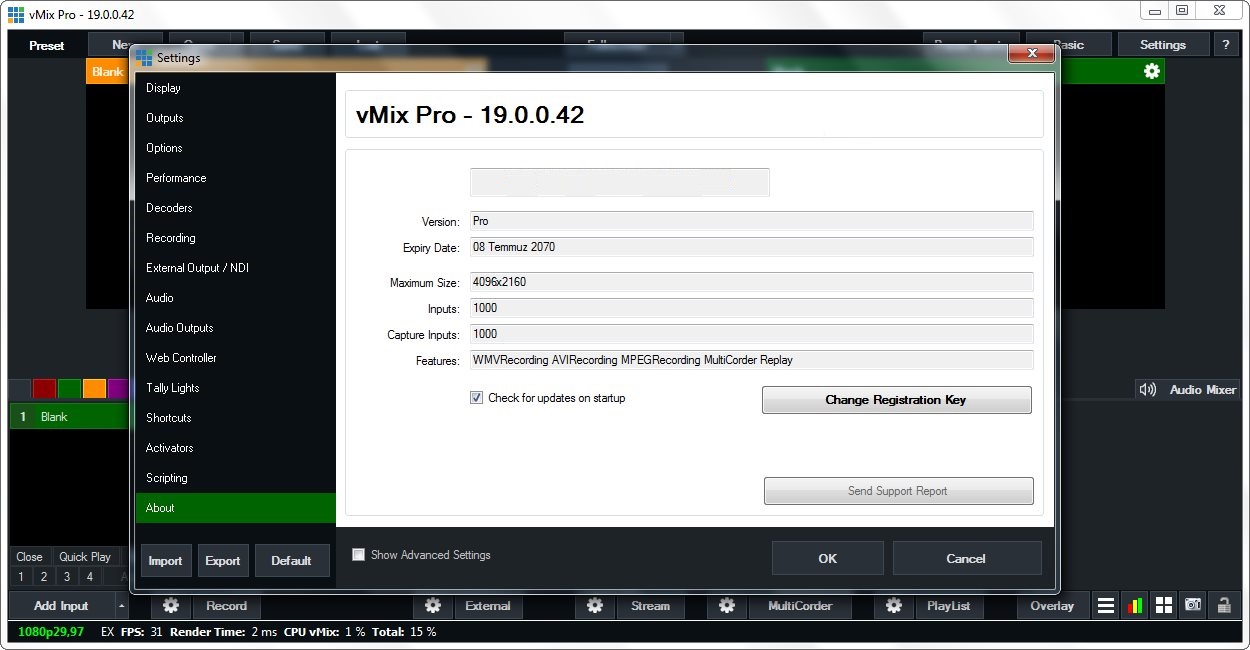Take a snapshot with camera icon
The image size is (1250, 650).
[x=1193, y=606]
